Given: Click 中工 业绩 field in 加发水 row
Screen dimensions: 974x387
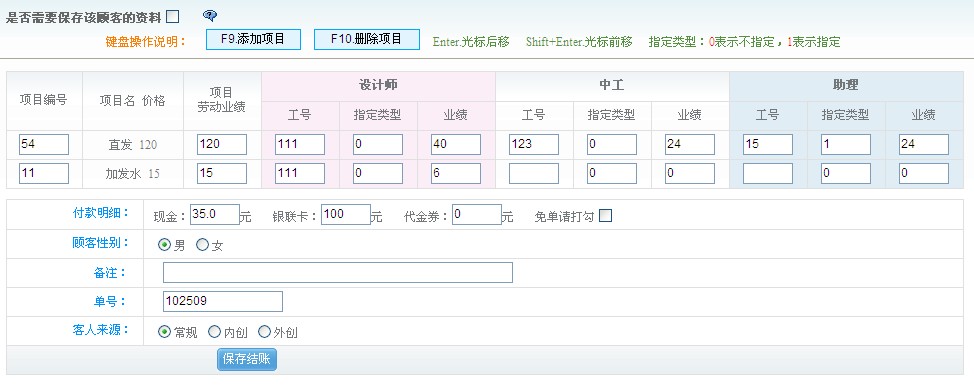Looking at the screenshot, I should (x=690, y=173).
